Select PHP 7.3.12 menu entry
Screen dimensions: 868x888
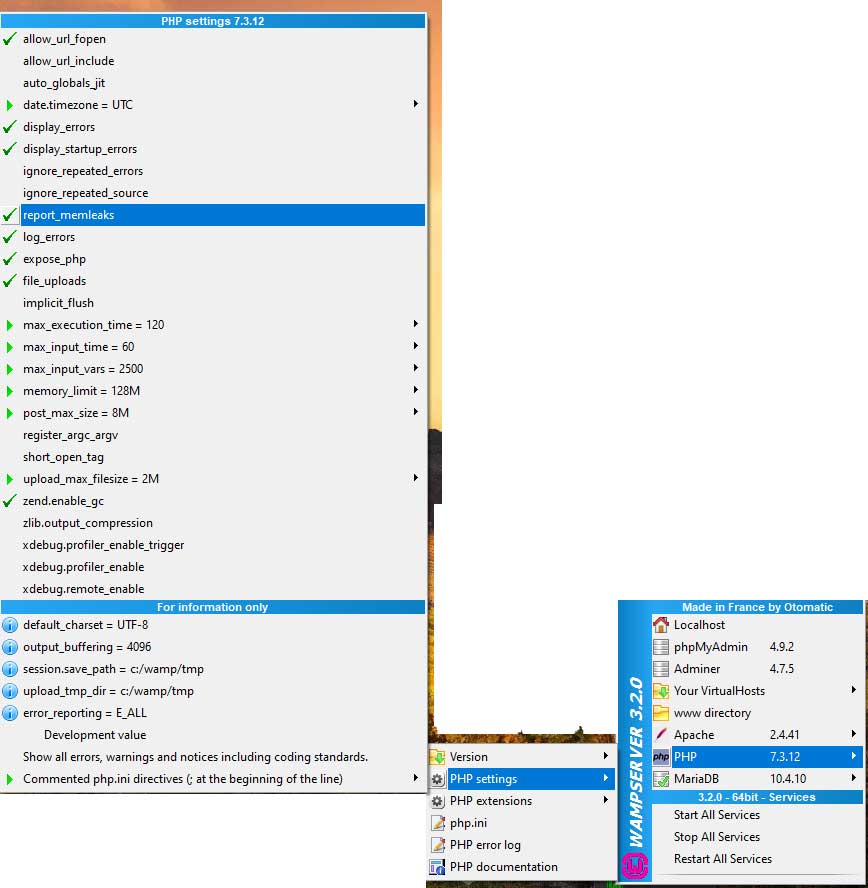coord(757,757)
